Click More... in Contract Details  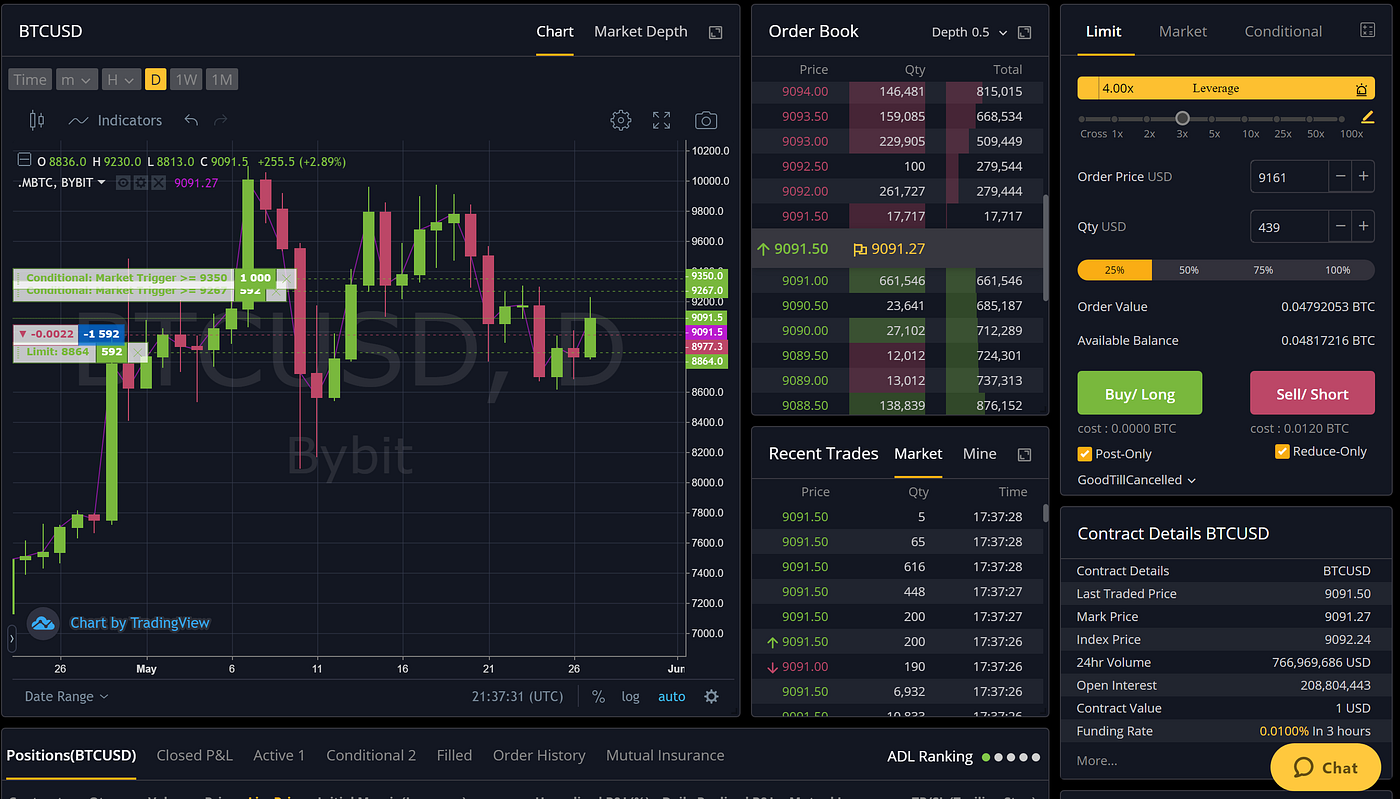[x=1097, y=760]
